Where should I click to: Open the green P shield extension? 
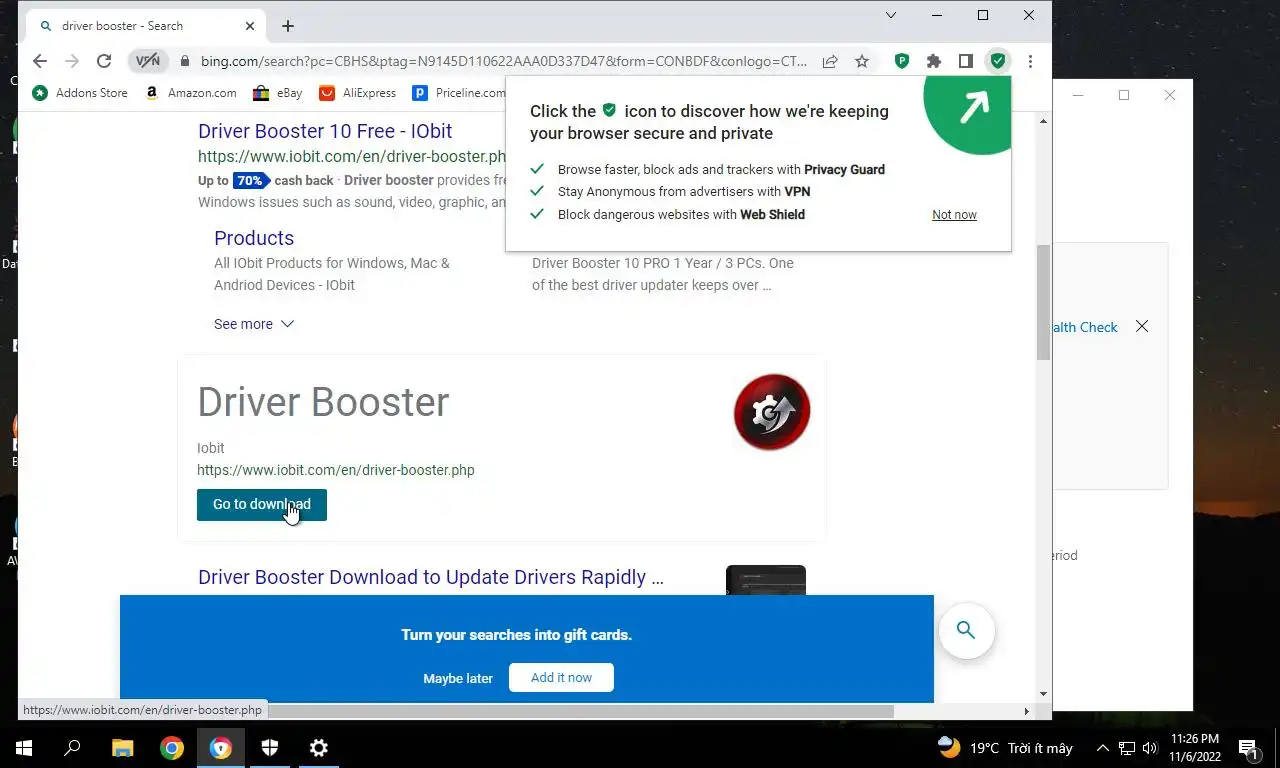click(x=902, y=61)
